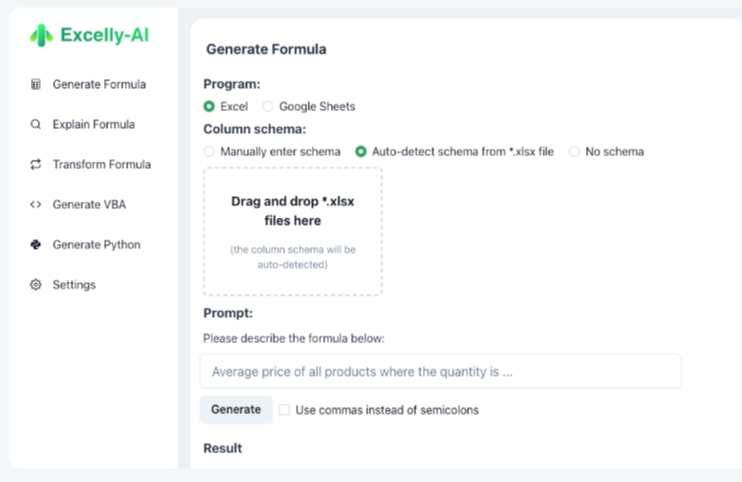Choose Manually enter schema option
Viewport: 742px width, 482px height.
(209, 152)
